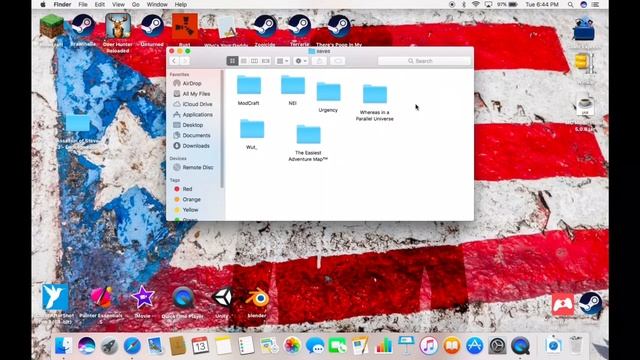Open the Apple menu
640x360 pixels.
(43, 4)
